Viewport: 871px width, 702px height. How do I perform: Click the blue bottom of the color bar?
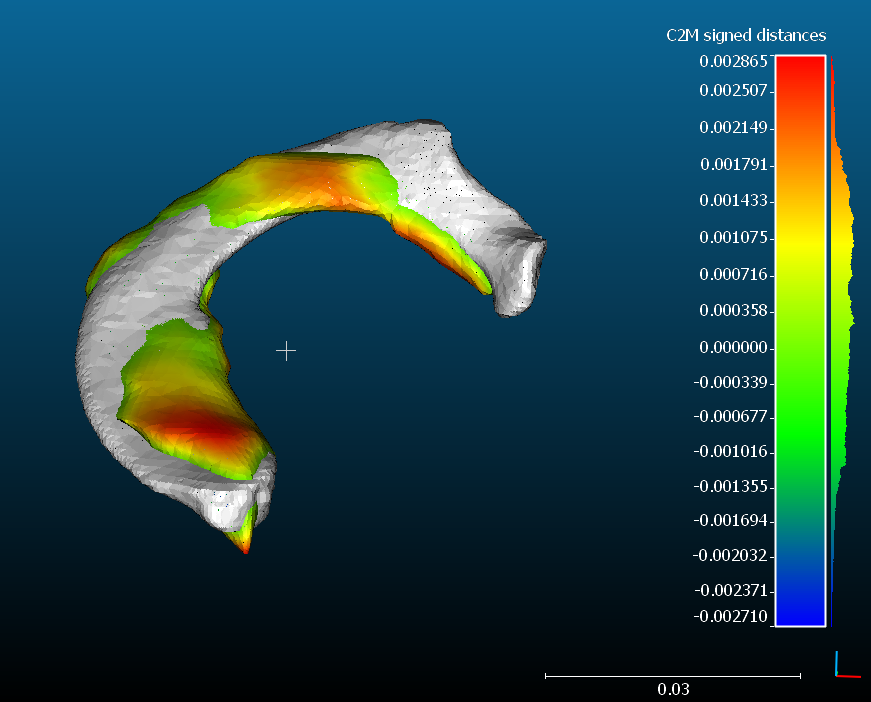click(799, 610)
